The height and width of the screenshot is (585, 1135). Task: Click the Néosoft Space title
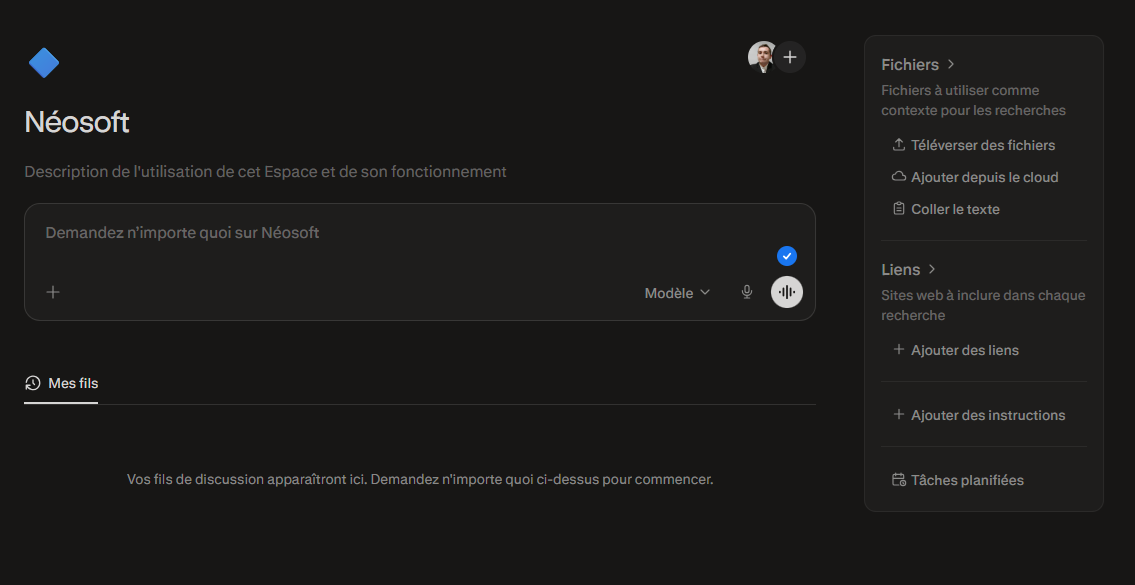click(77, 122)
